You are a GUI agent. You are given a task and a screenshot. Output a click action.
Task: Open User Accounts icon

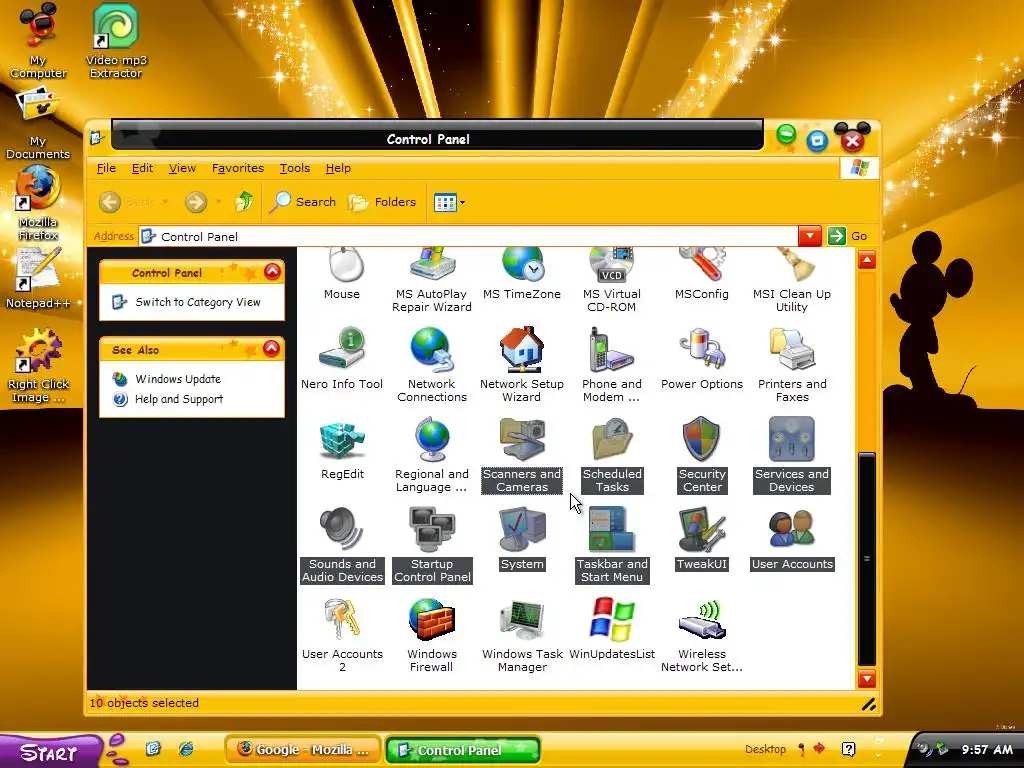tap(792, 538)
